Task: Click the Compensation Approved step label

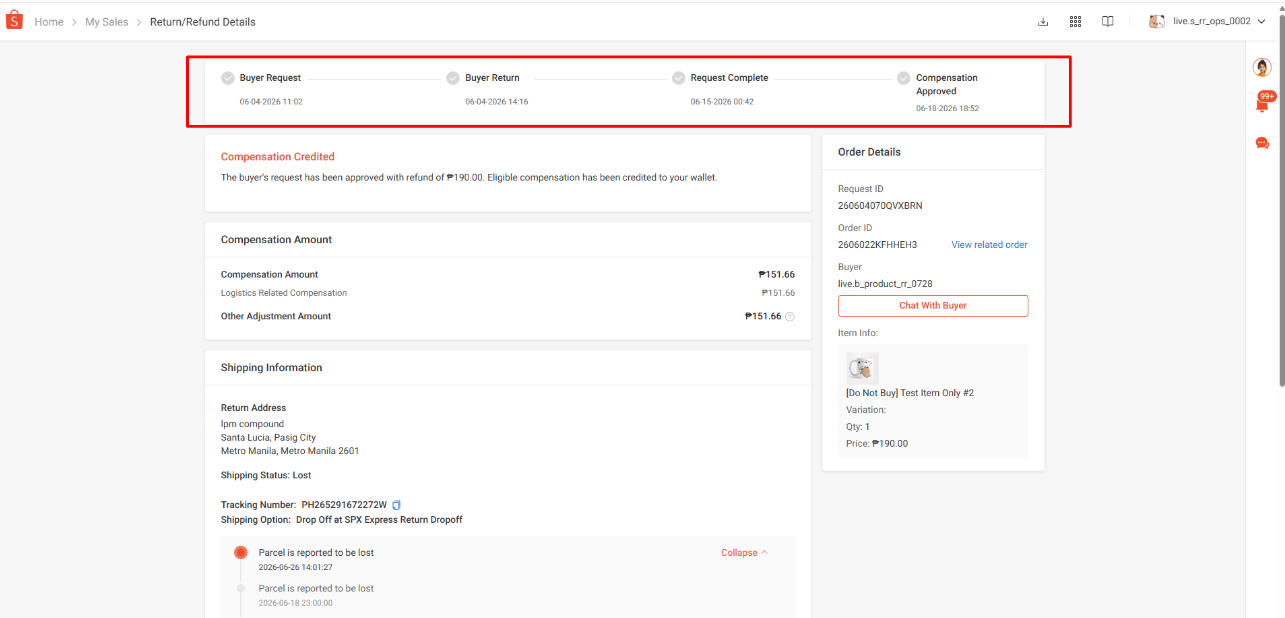Action: (x=947, y=84)
